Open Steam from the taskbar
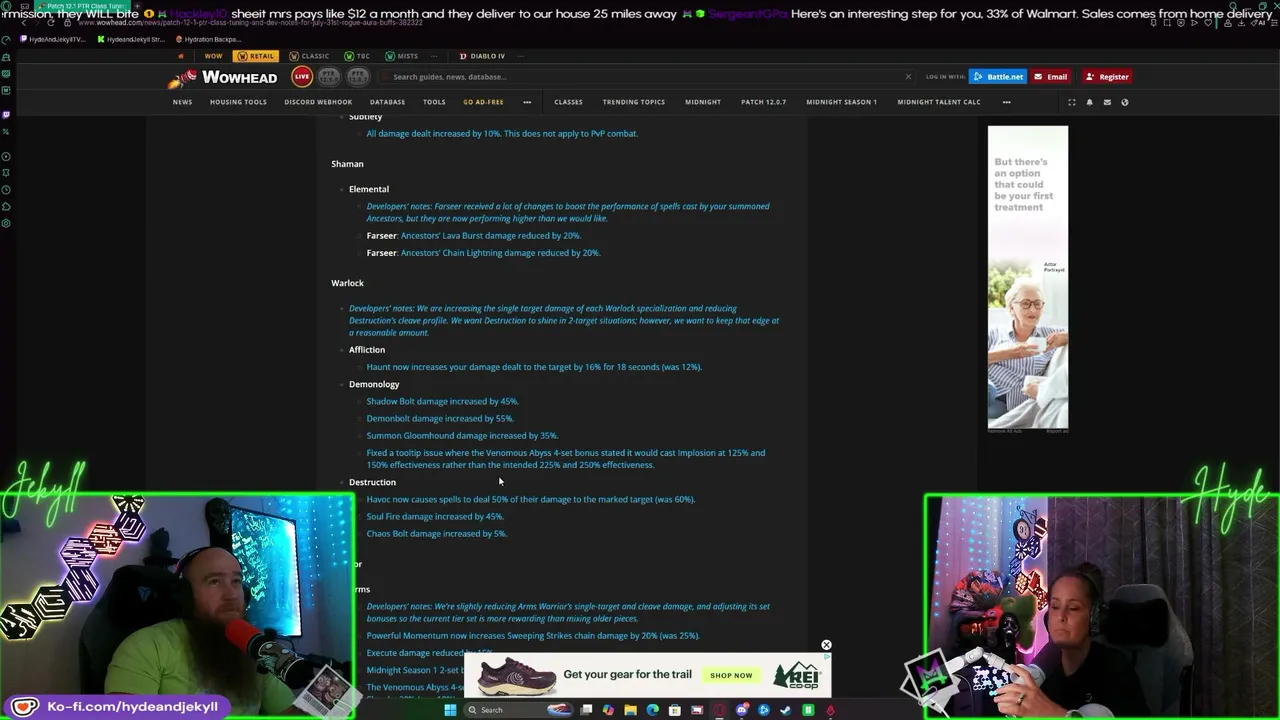The height and width of the screenshot is (720, 1280). 785,710
